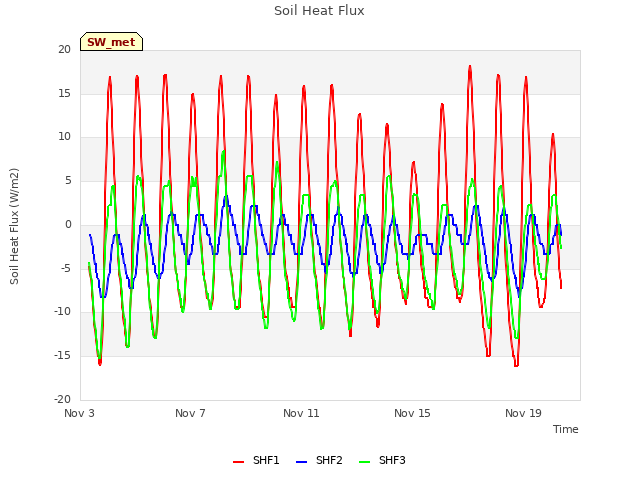
Task: Click the green SHF3 legend color marker
Action: point(364,462)
